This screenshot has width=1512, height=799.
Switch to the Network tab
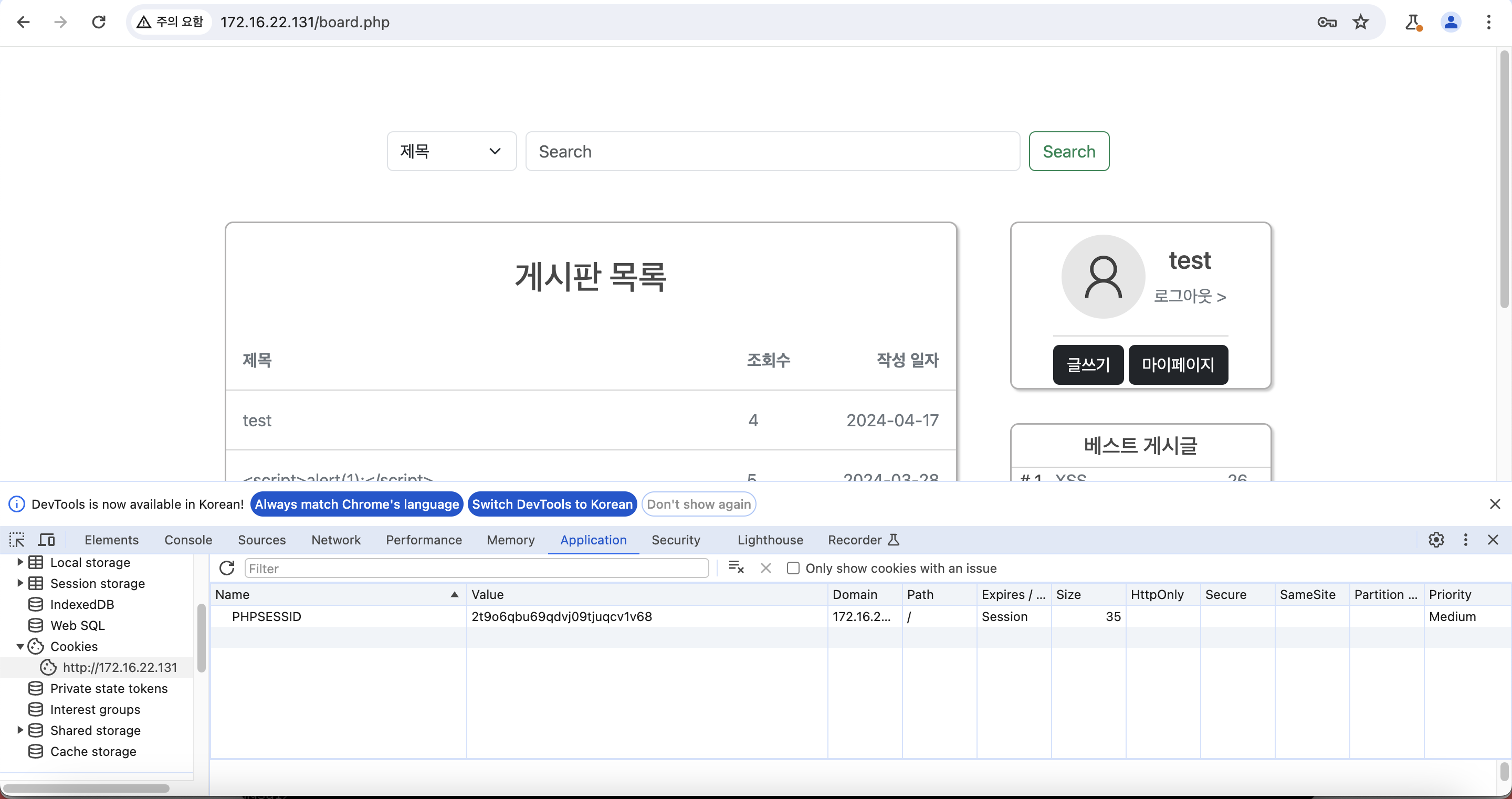336,540
